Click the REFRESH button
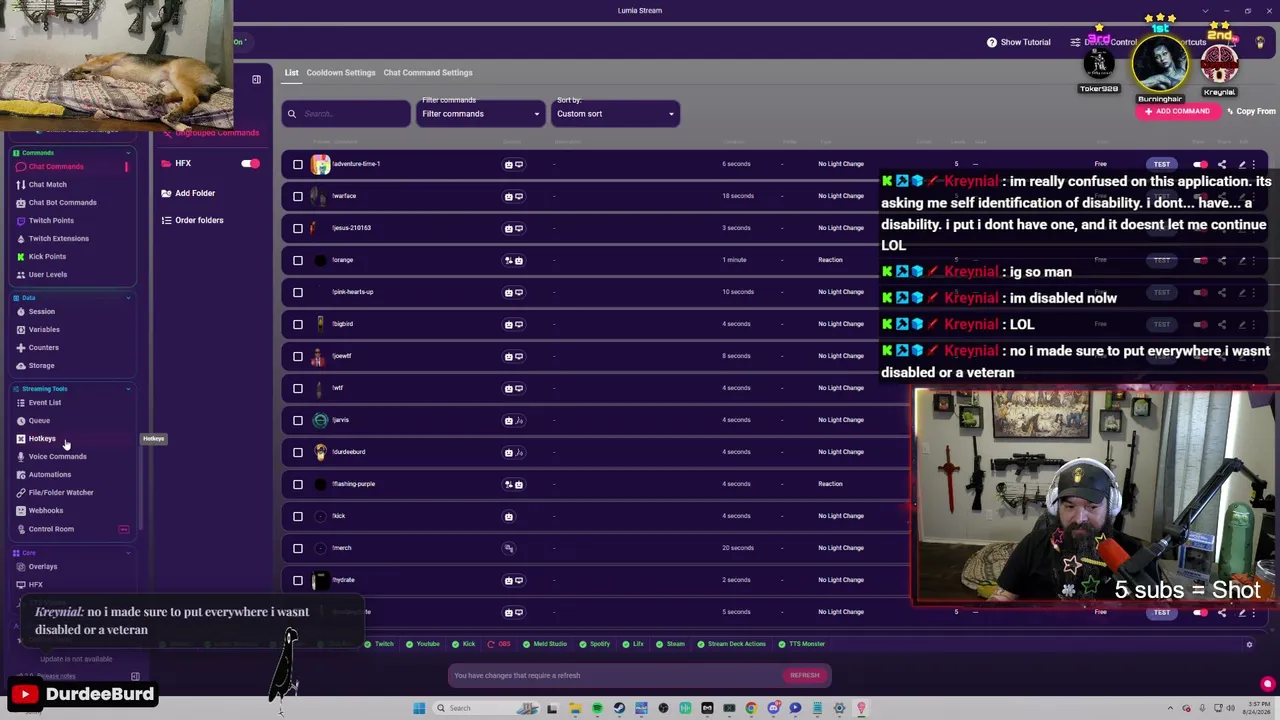Screen dimensions: 1280x720 (x=805, y=676)
